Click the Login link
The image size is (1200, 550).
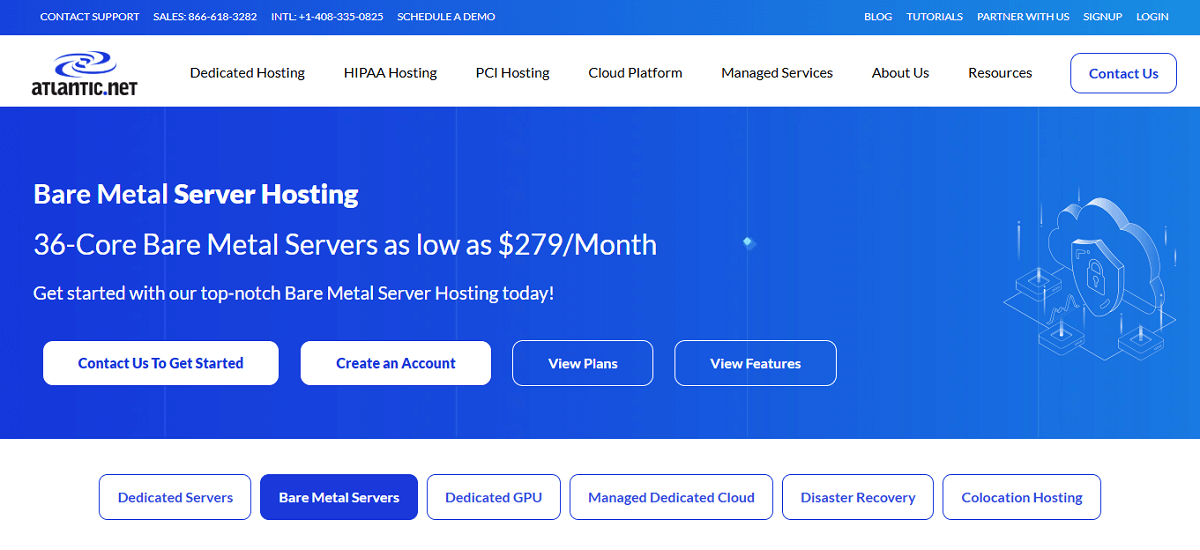pos(1153,17)
